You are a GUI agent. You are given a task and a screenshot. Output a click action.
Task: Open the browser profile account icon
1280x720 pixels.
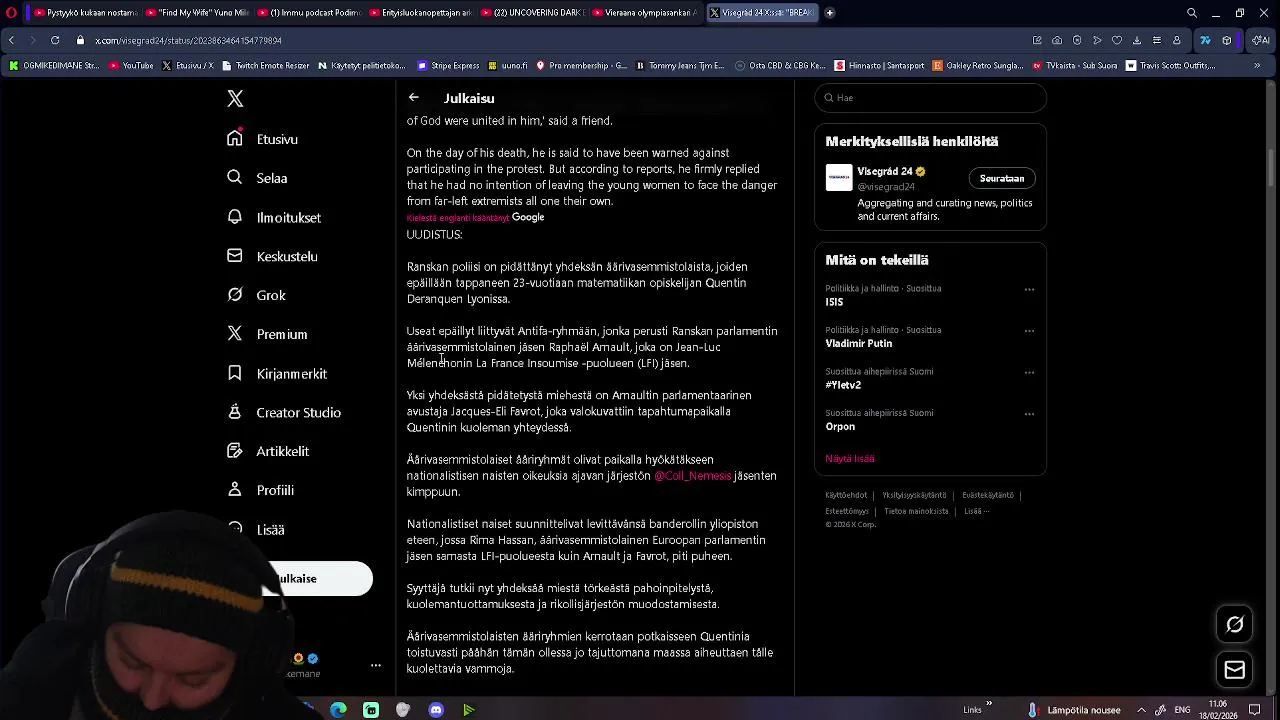[x=1177, y=40]
